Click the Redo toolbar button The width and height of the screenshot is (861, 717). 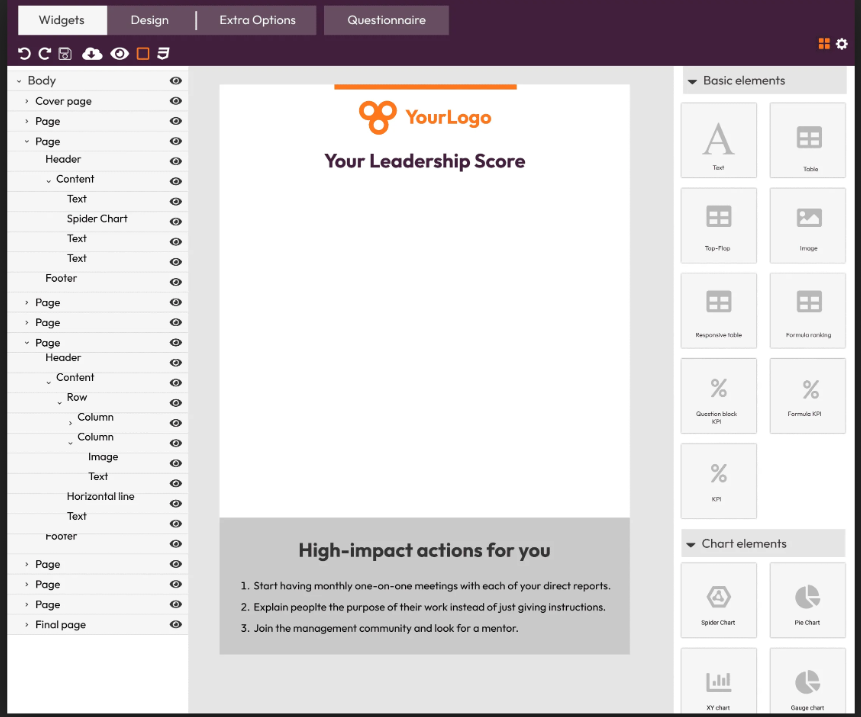click(x=44, y=53)
